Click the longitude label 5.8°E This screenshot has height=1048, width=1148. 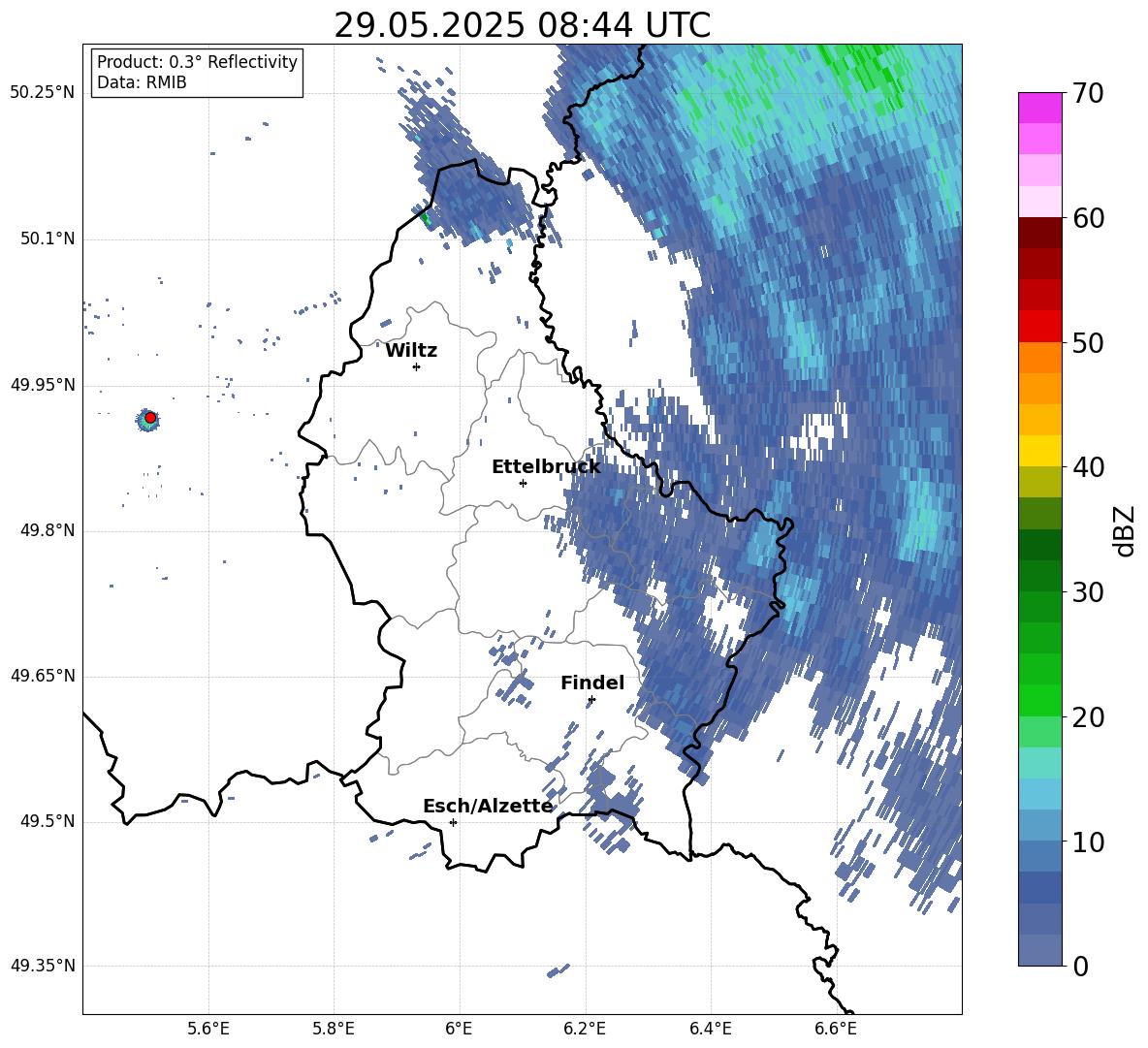[334, 1029]
